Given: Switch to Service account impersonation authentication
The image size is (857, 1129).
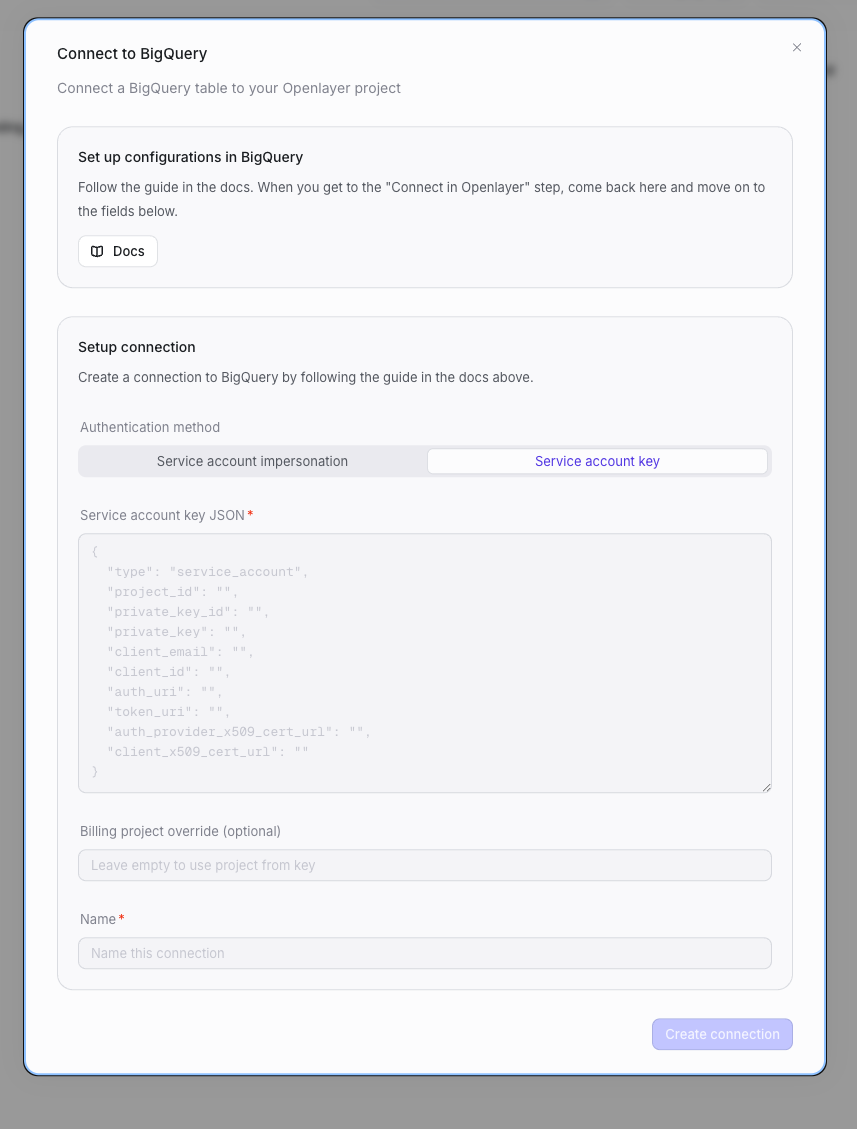Looking at the screenshot, I should coord(252,461).
